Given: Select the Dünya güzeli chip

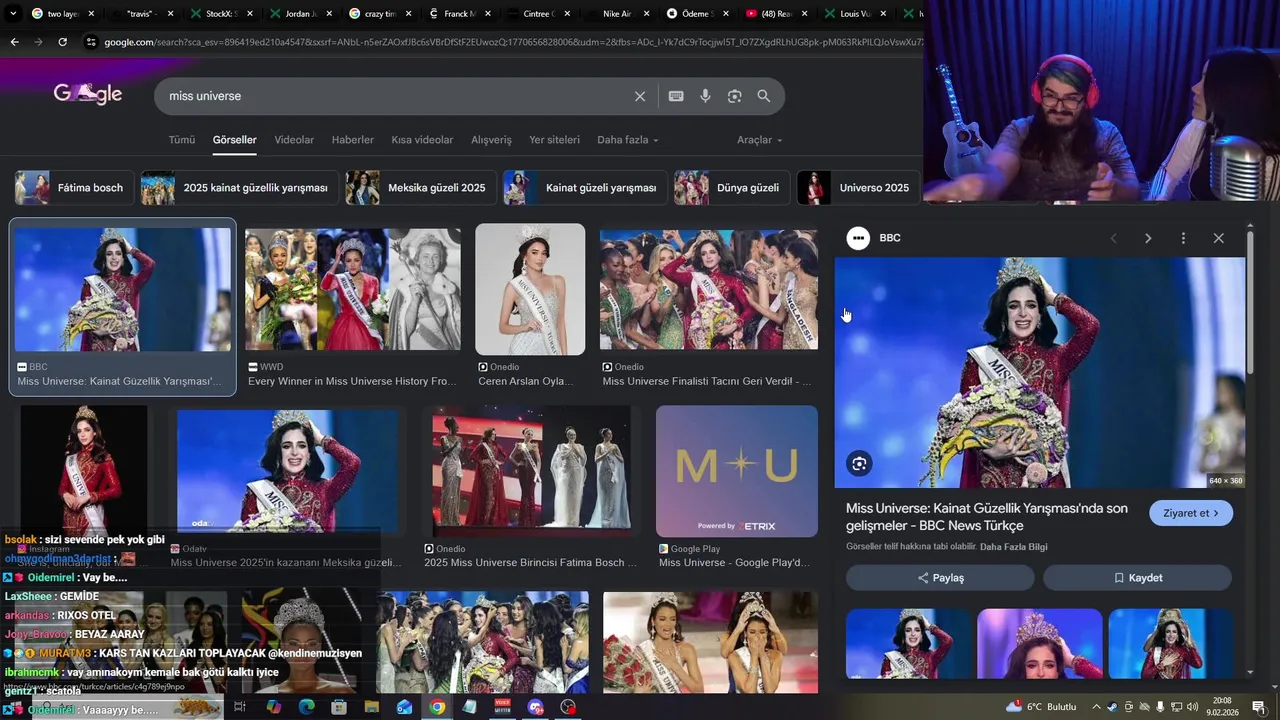Looking at the screenshot, I should (732, 188).
